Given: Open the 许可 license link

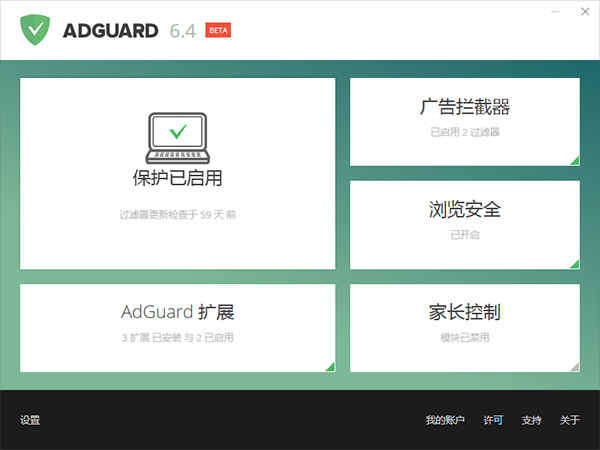Looking at the screenshot, I should coord(493,420).
